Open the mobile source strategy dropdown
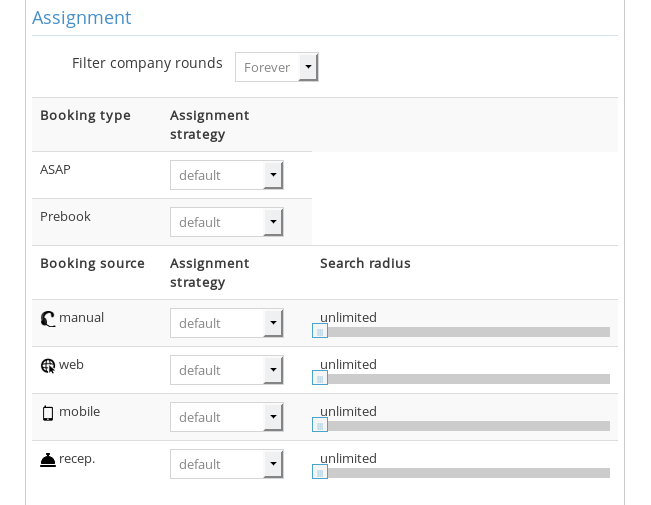Viewport: 651px width, 505px height. click(227, 417)
